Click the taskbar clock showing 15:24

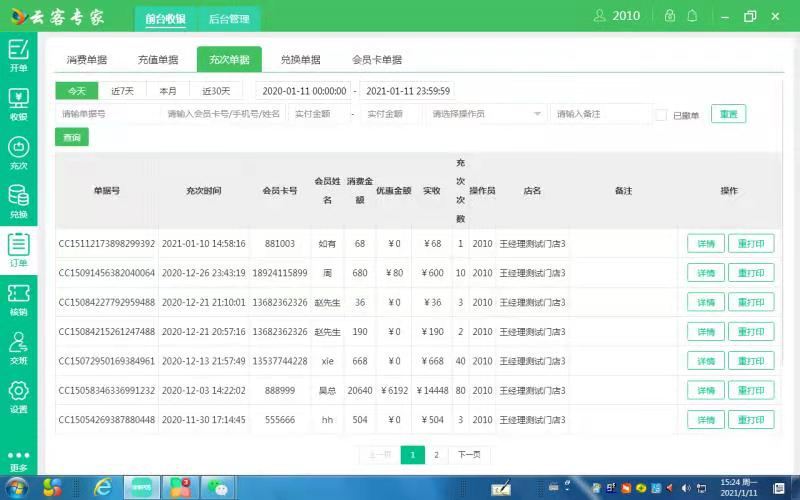[x=739, y=488]
